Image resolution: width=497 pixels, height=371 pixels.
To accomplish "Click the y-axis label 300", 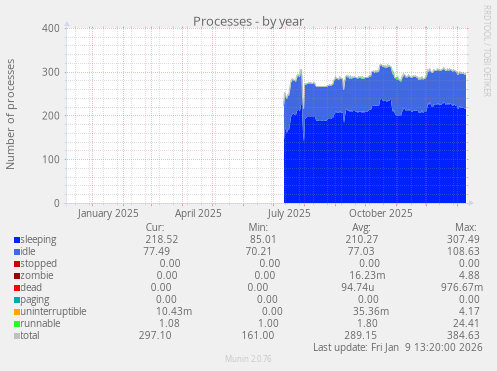I will (x=51, y=72).
